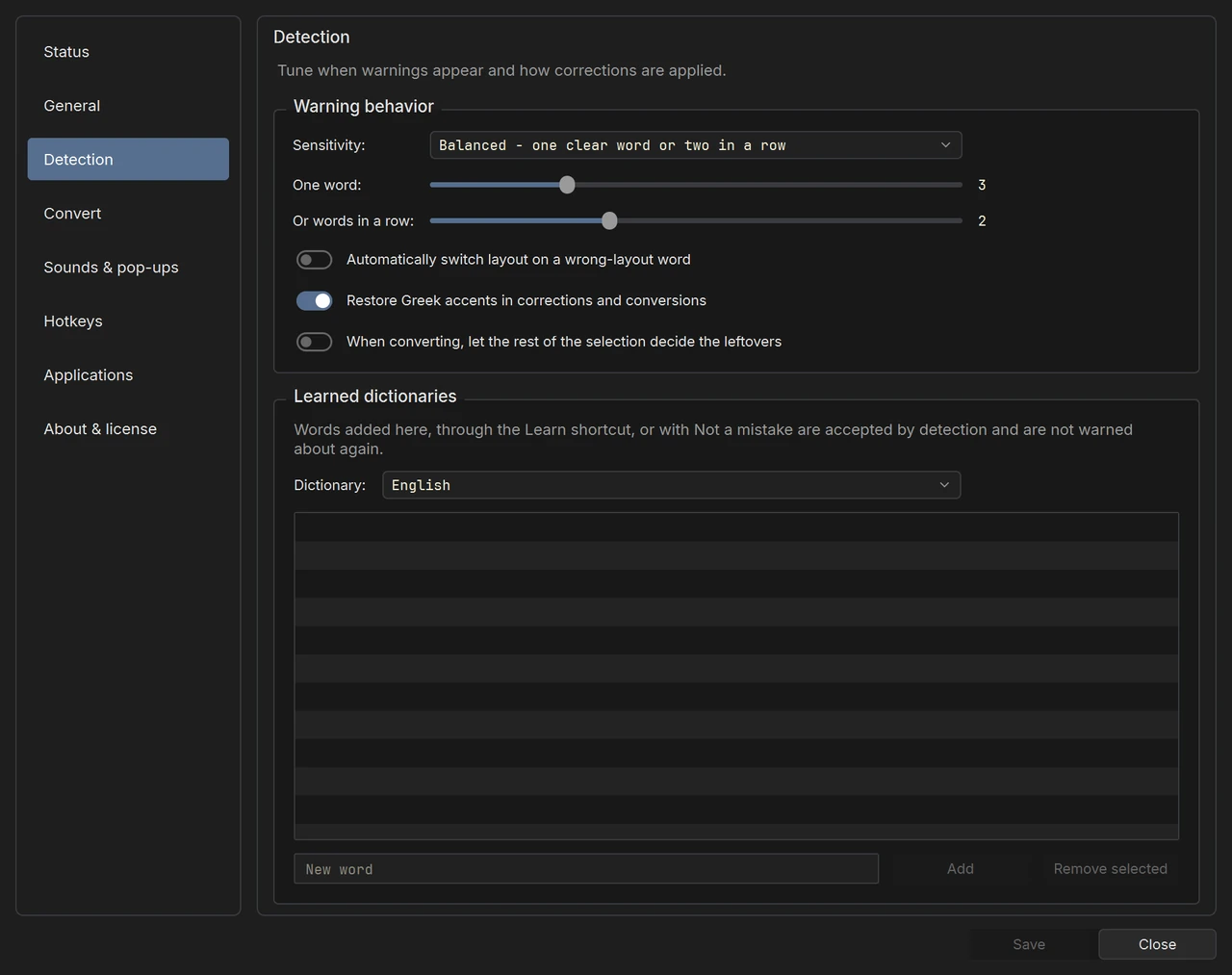Close the settings window
The image size is (1232, 975).
pos(1157,945)
